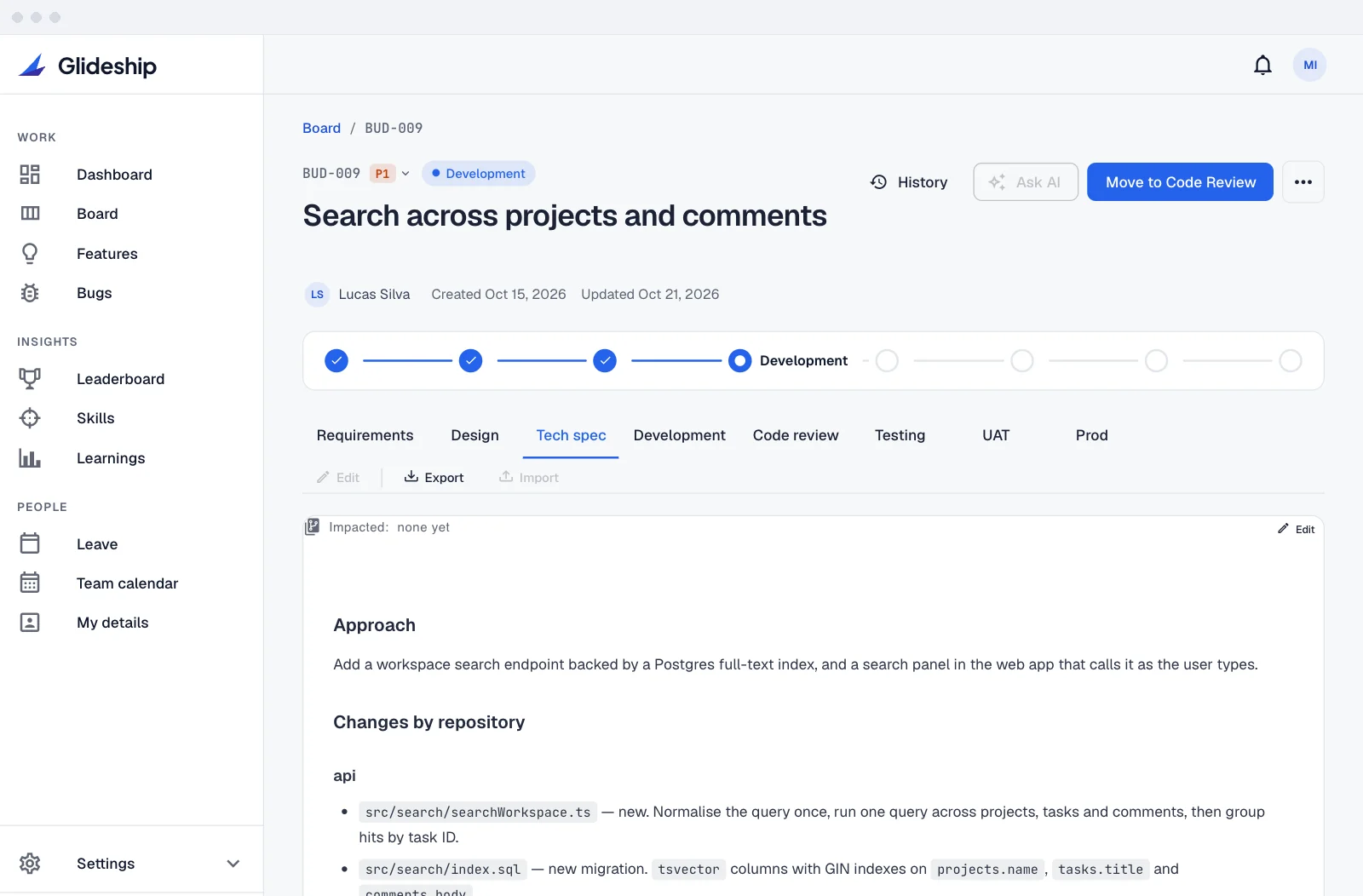Click the Glideship logo

88,66
